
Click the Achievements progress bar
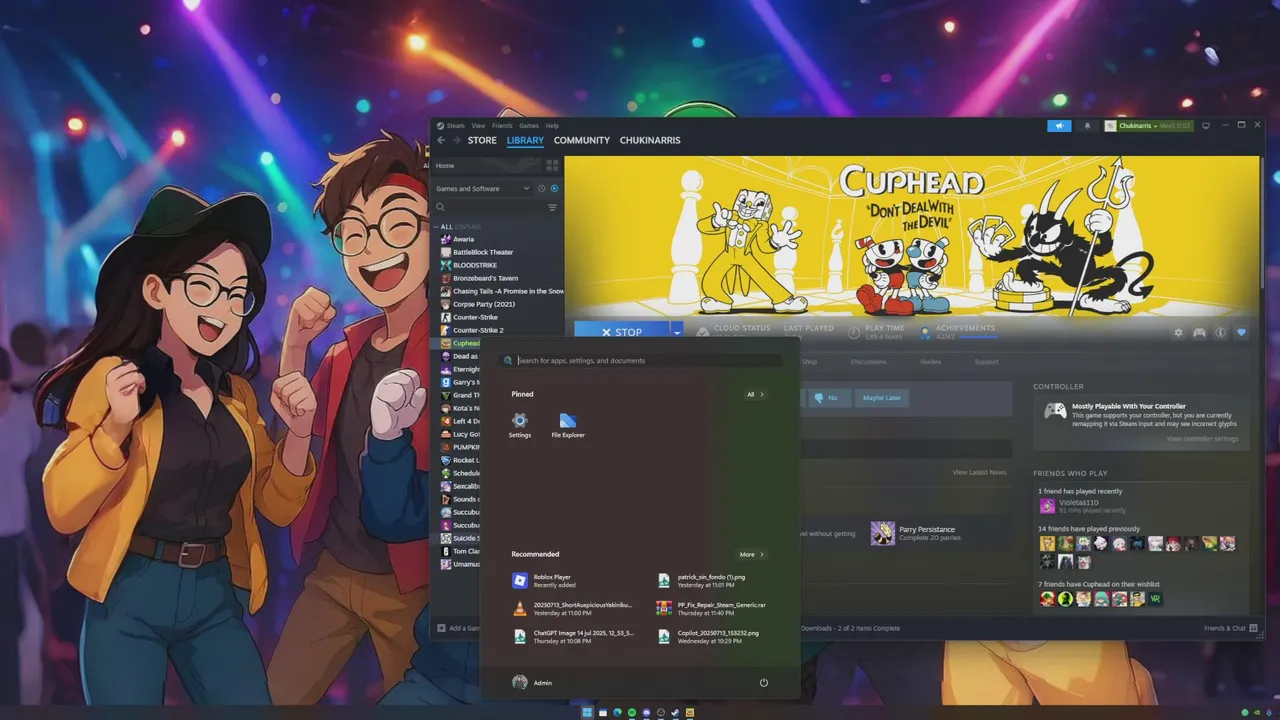coord(977,337)
